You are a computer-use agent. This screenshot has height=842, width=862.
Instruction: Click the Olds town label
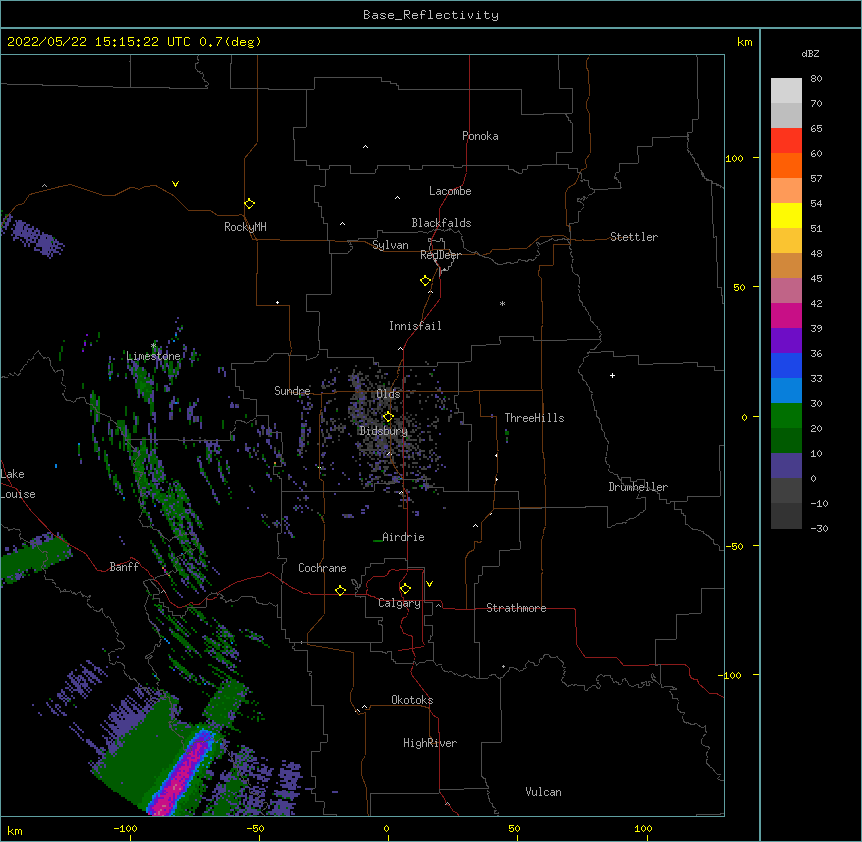pyautogui.click(x=388, y=394)
